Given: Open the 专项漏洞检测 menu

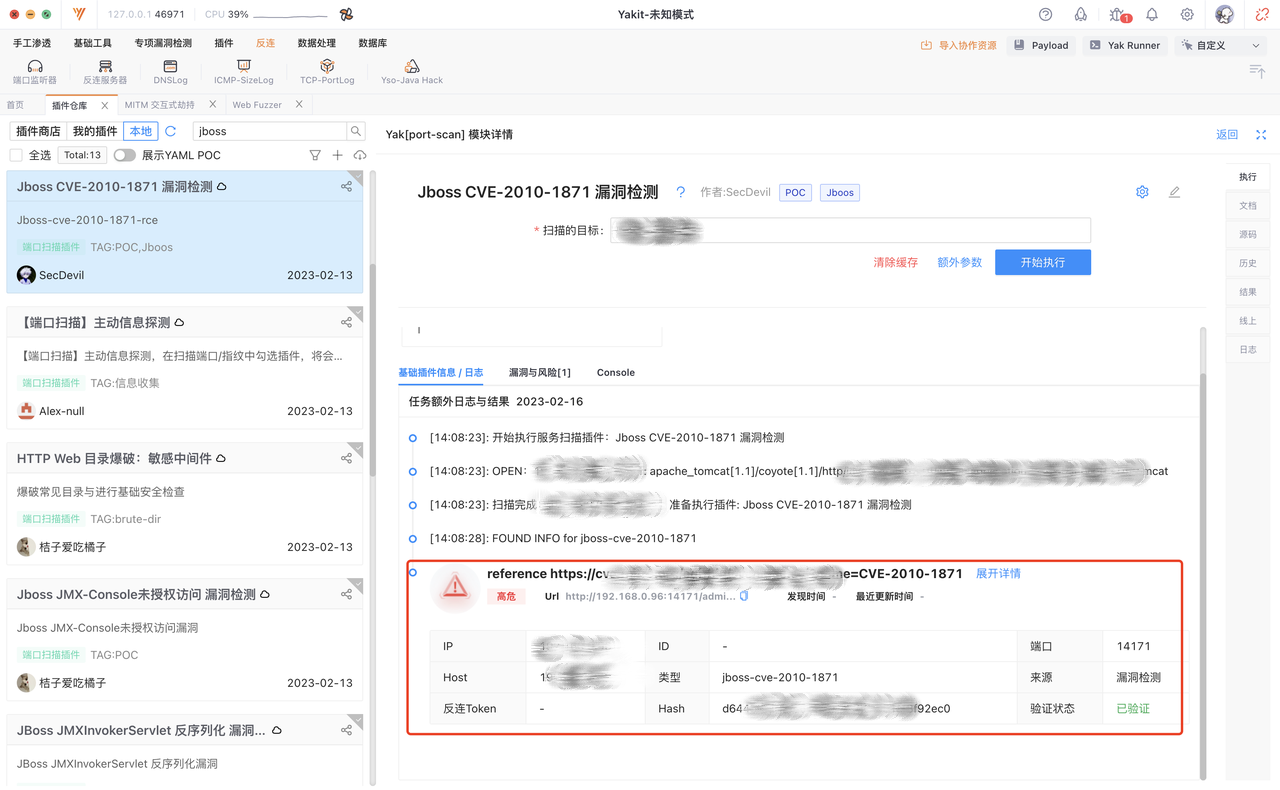Looking at the screenshot, I should pyautogui.click(x=163, y=44).
